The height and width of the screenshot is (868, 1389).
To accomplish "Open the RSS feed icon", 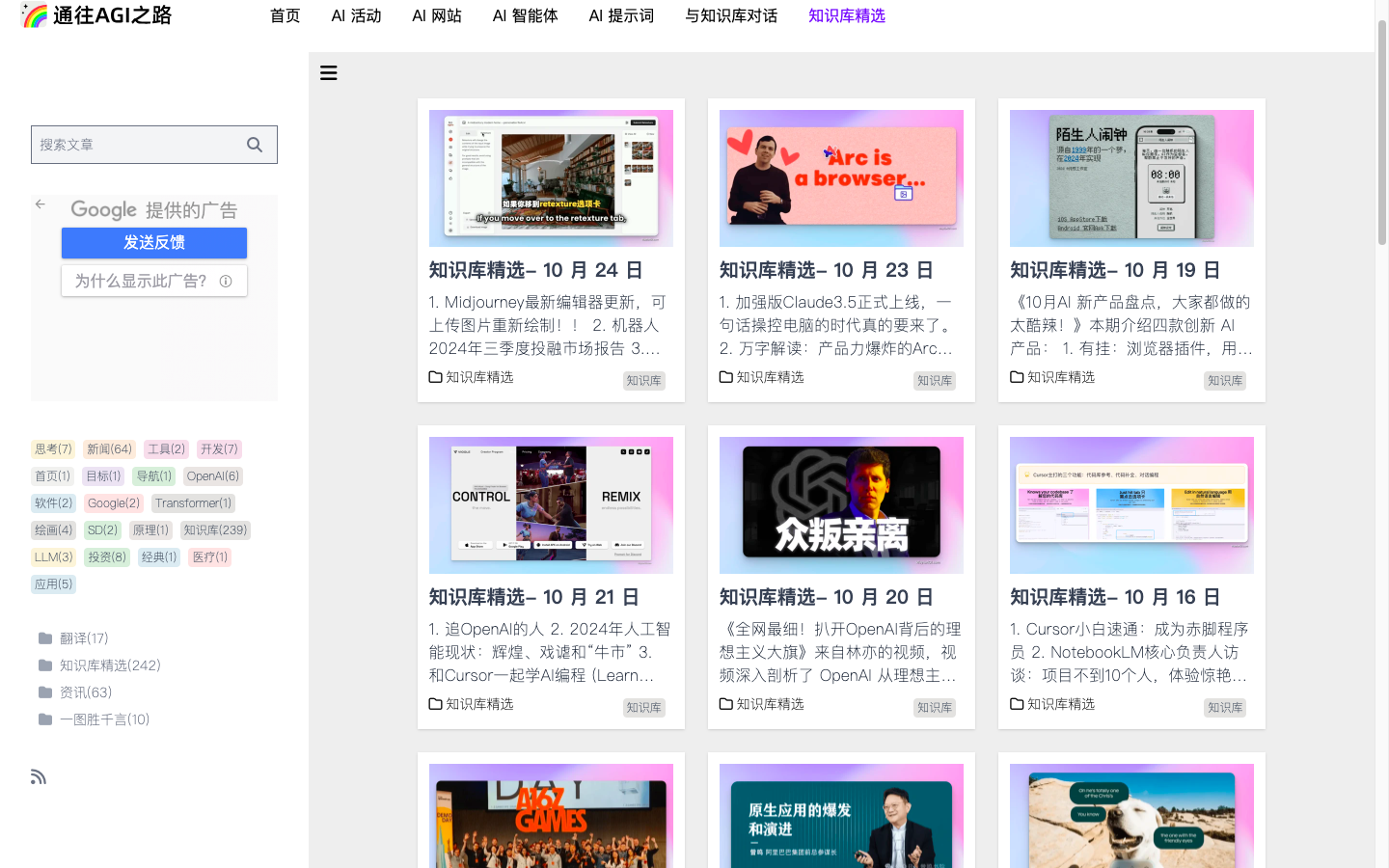I will pos(39,777).
